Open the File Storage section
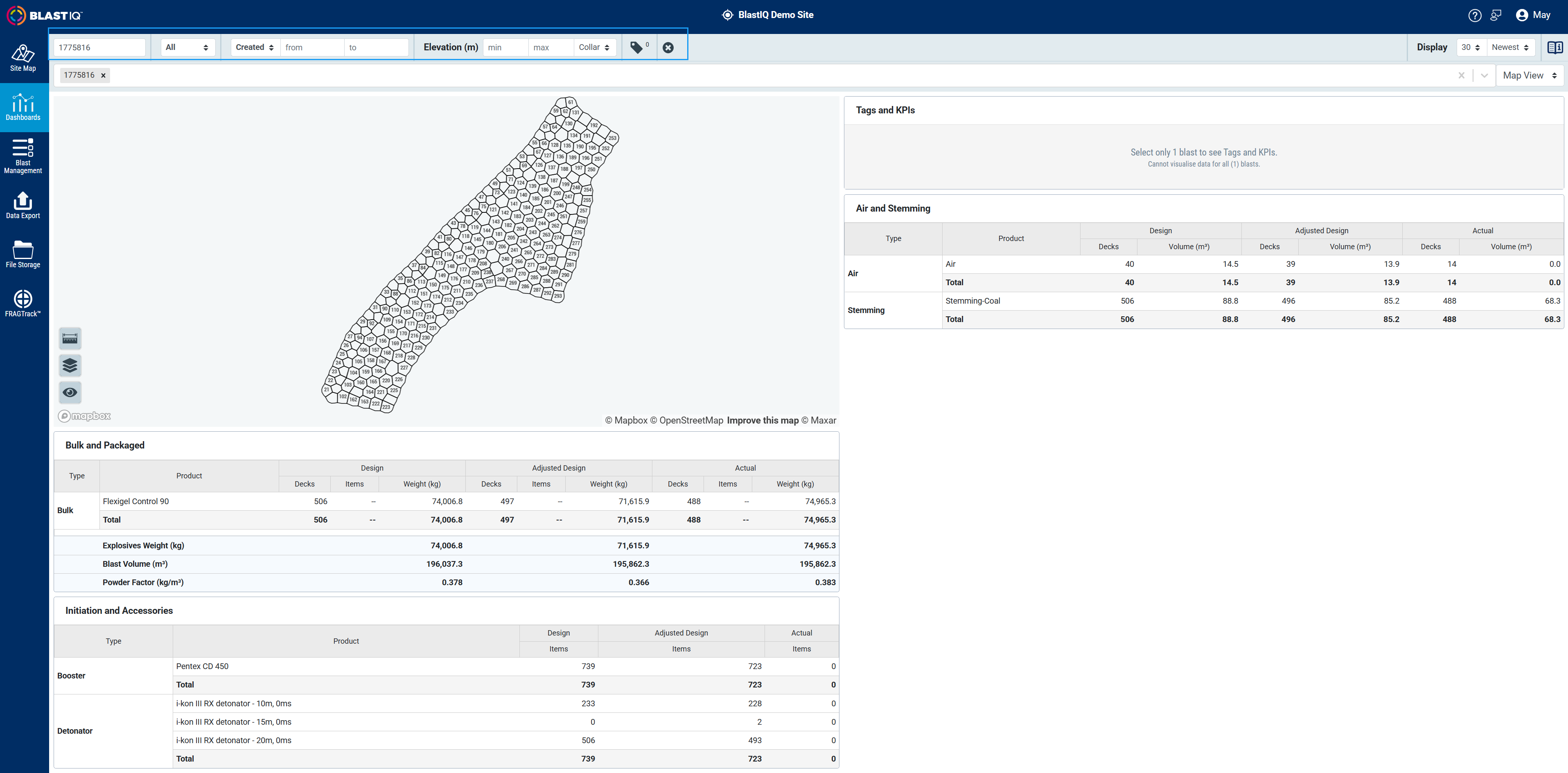Image resolution: width=1568 pixels, height=773 pixels. [x=23, y=255]
